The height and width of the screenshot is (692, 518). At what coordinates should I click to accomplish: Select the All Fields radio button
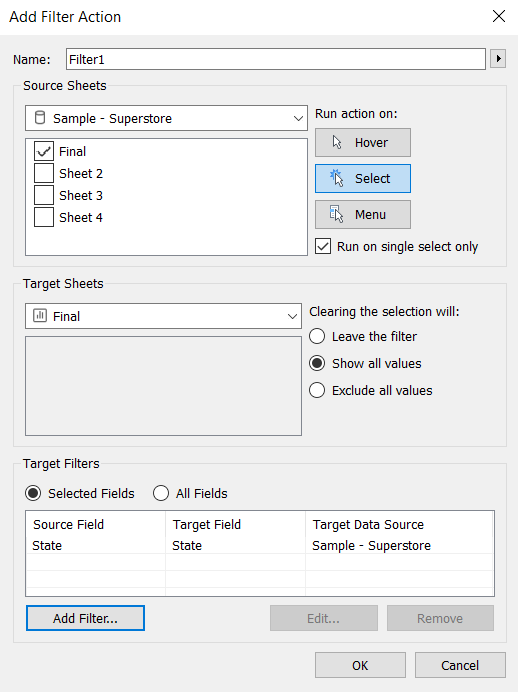pos(161,493)
